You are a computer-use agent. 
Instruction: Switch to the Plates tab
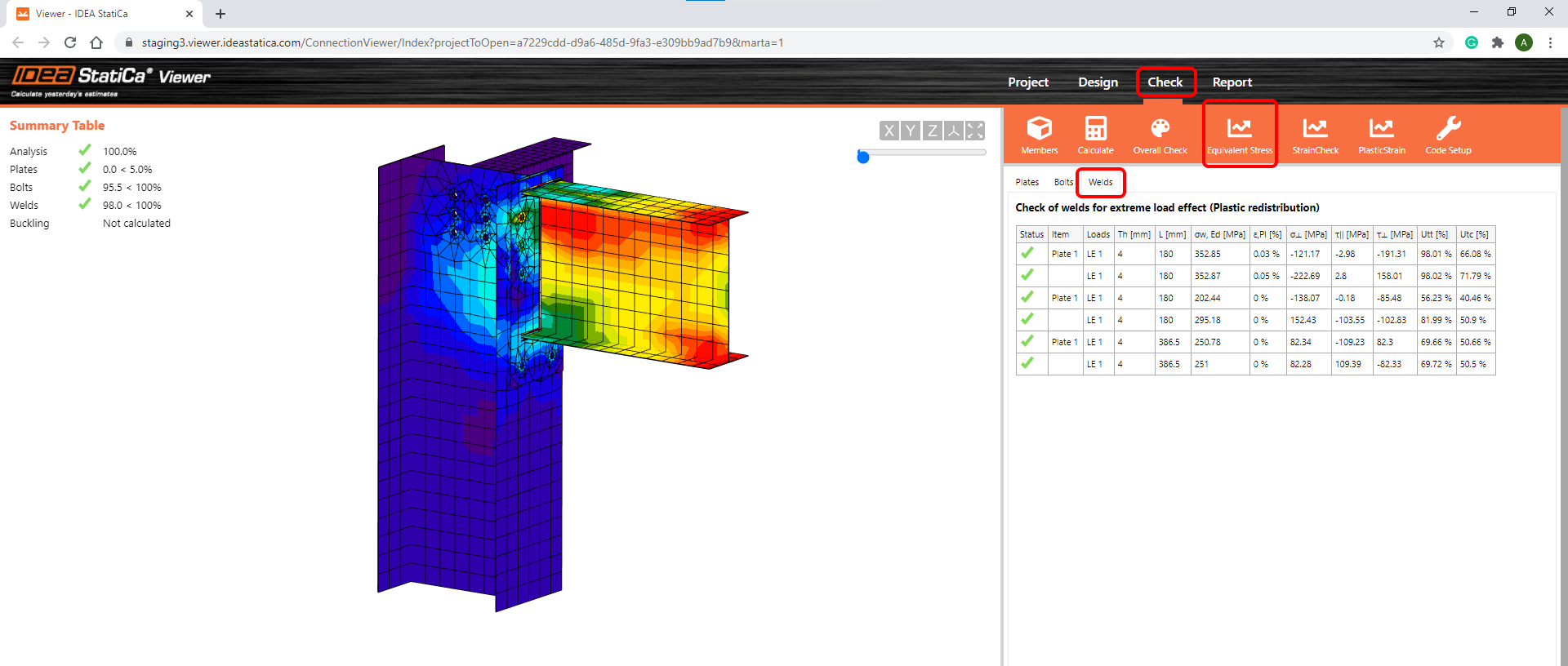pyautogui.click(x=1027, y=182)
